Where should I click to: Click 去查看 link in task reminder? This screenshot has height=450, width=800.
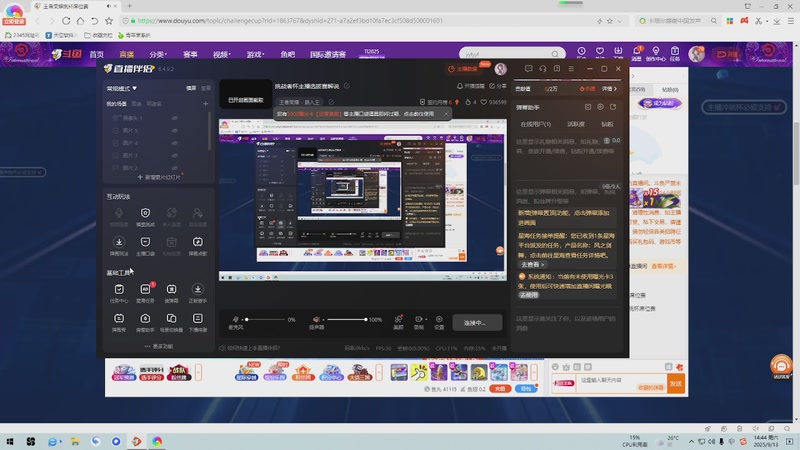[532, 264]
